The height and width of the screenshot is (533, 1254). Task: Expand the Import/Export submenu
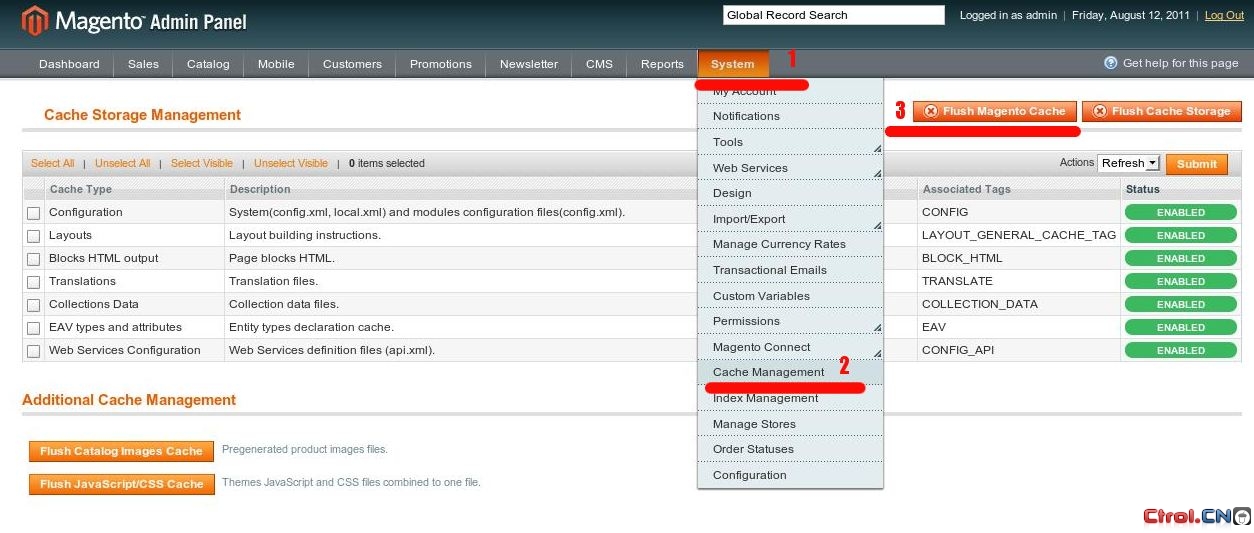790,219
